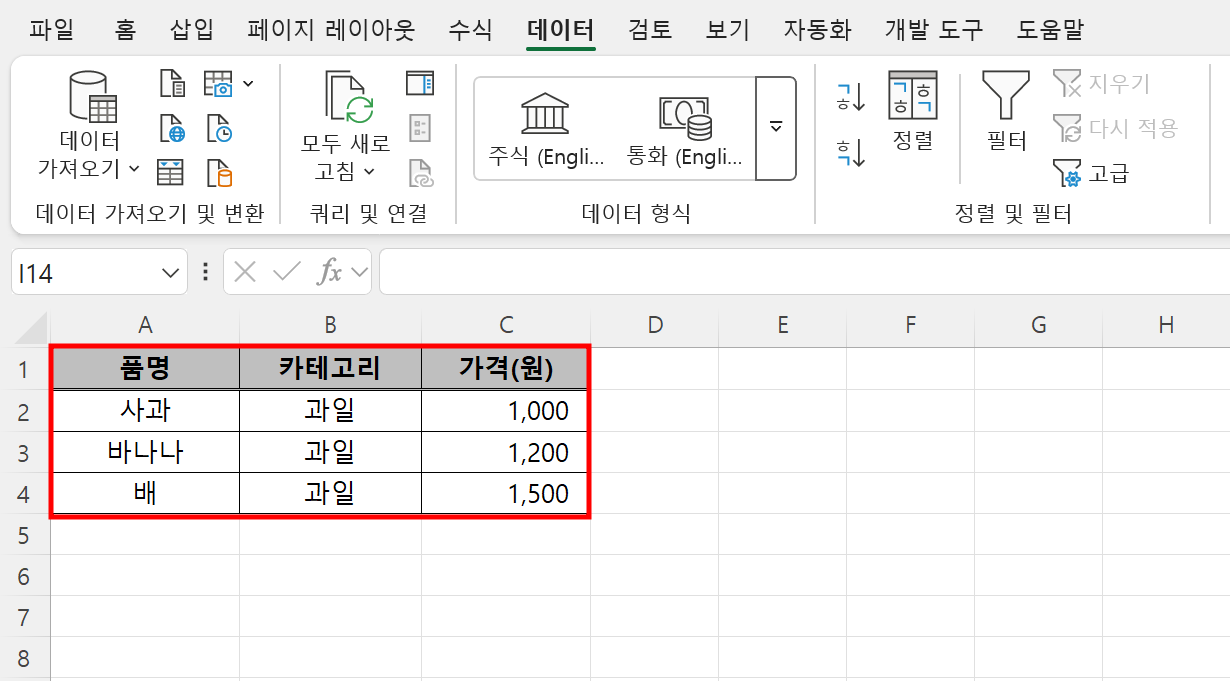Click the 1,500 price cell
The height and width of the screenshot is (681, 1230).
pos(505,494)
